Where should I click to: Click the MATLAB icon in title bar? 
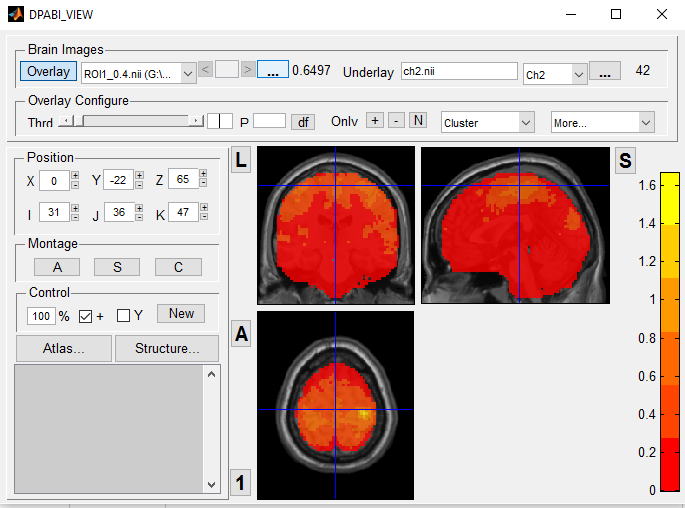pos(16,14)
